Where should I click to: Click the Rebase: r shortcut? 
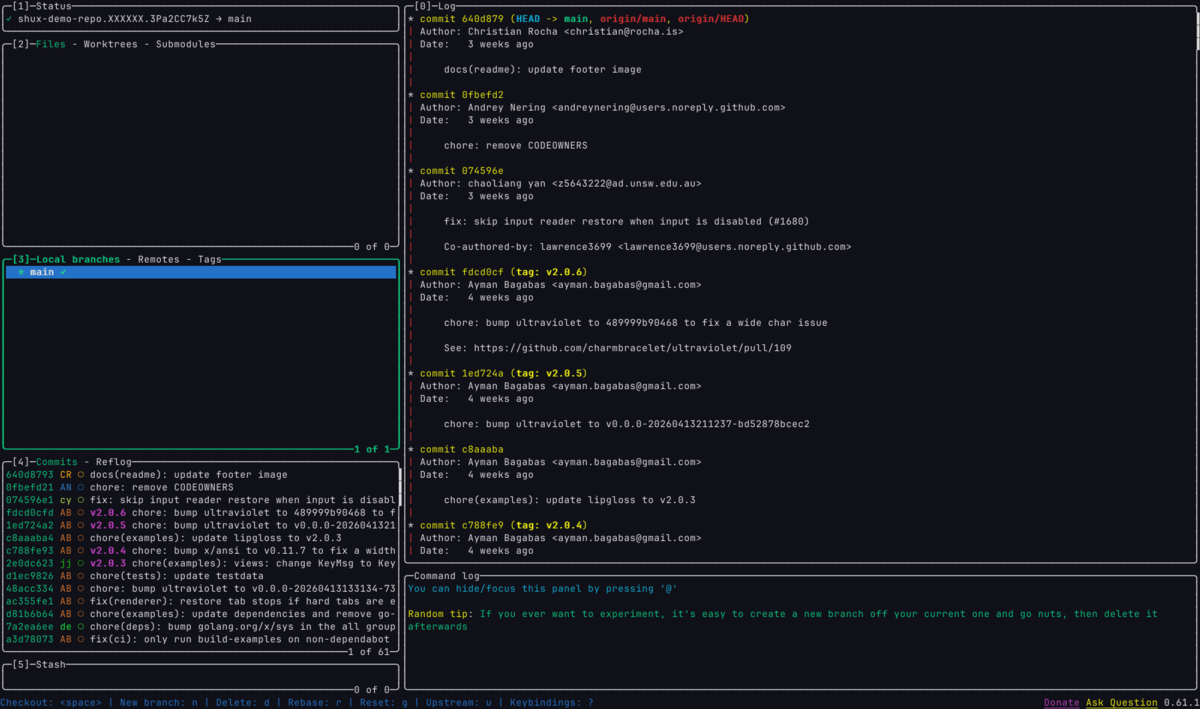[x=317, y=703]
